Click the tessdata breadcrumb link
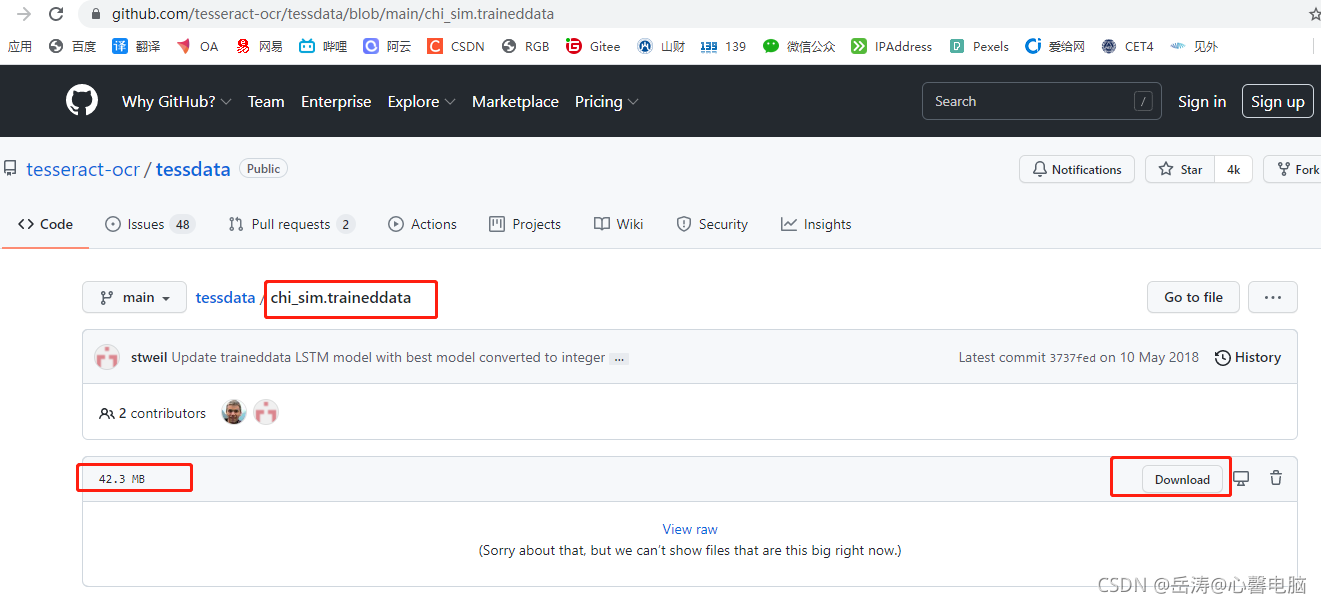The width and height of the screenshot is (1321, 603). coord(225,297)
